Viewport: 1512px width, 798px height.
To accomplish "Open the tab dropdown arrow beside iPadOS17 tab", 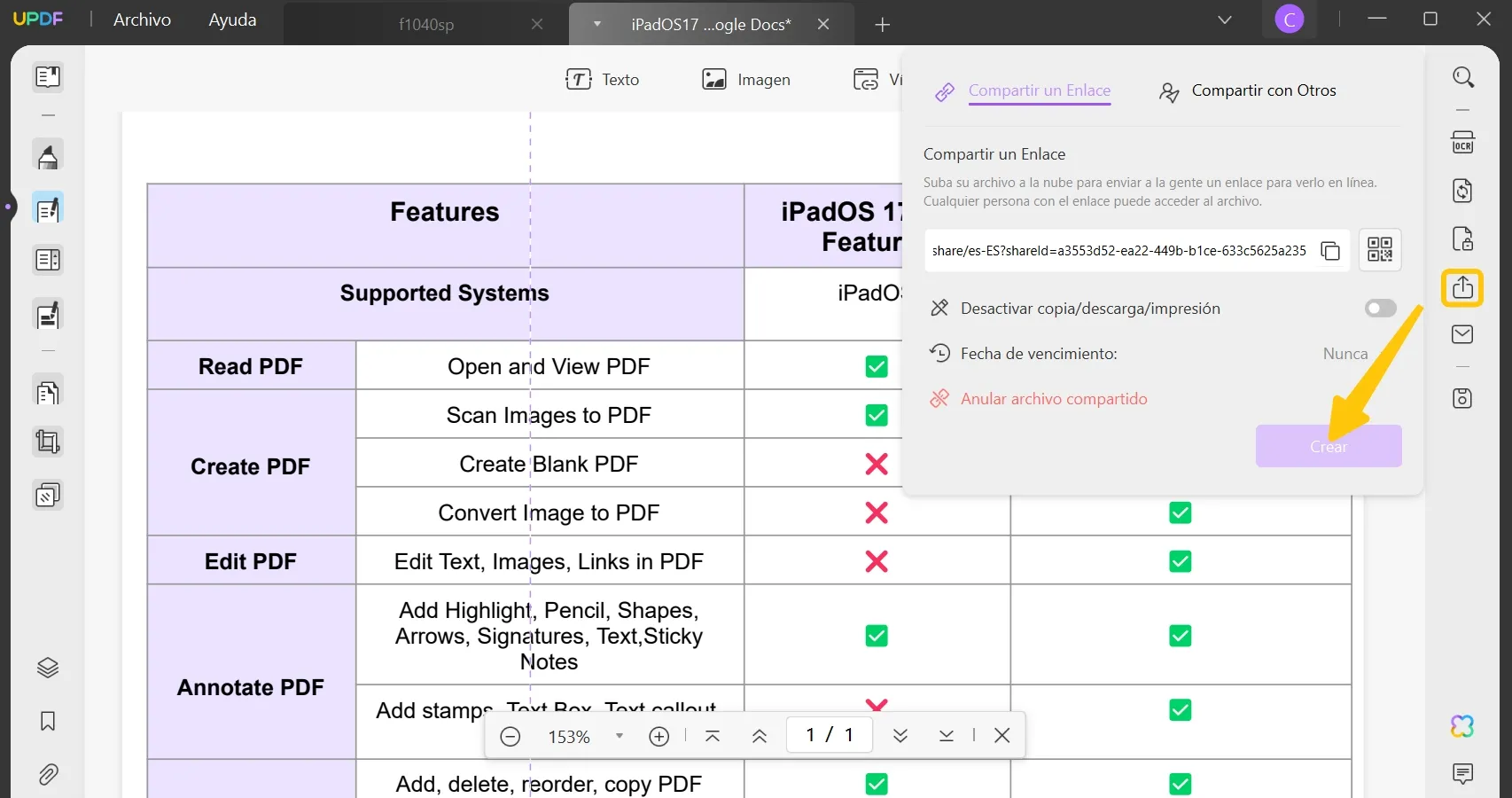I will tap(597, 24).
